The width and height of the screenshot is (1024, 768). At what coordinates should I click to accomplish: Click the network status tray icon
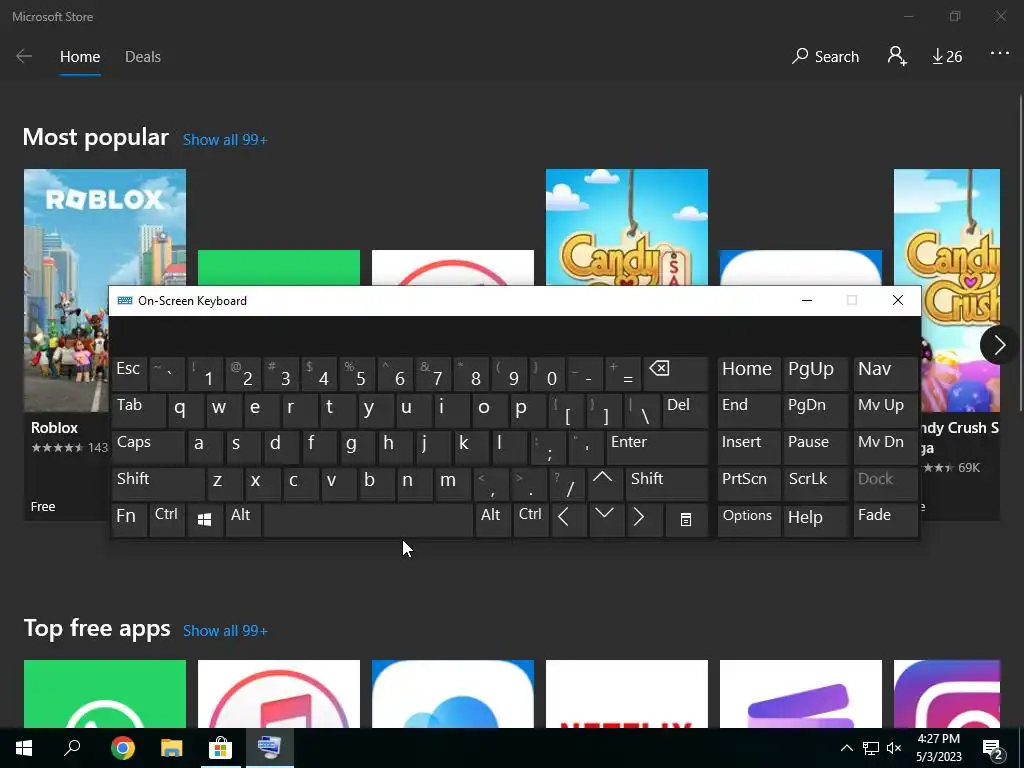tap(871, 748)
